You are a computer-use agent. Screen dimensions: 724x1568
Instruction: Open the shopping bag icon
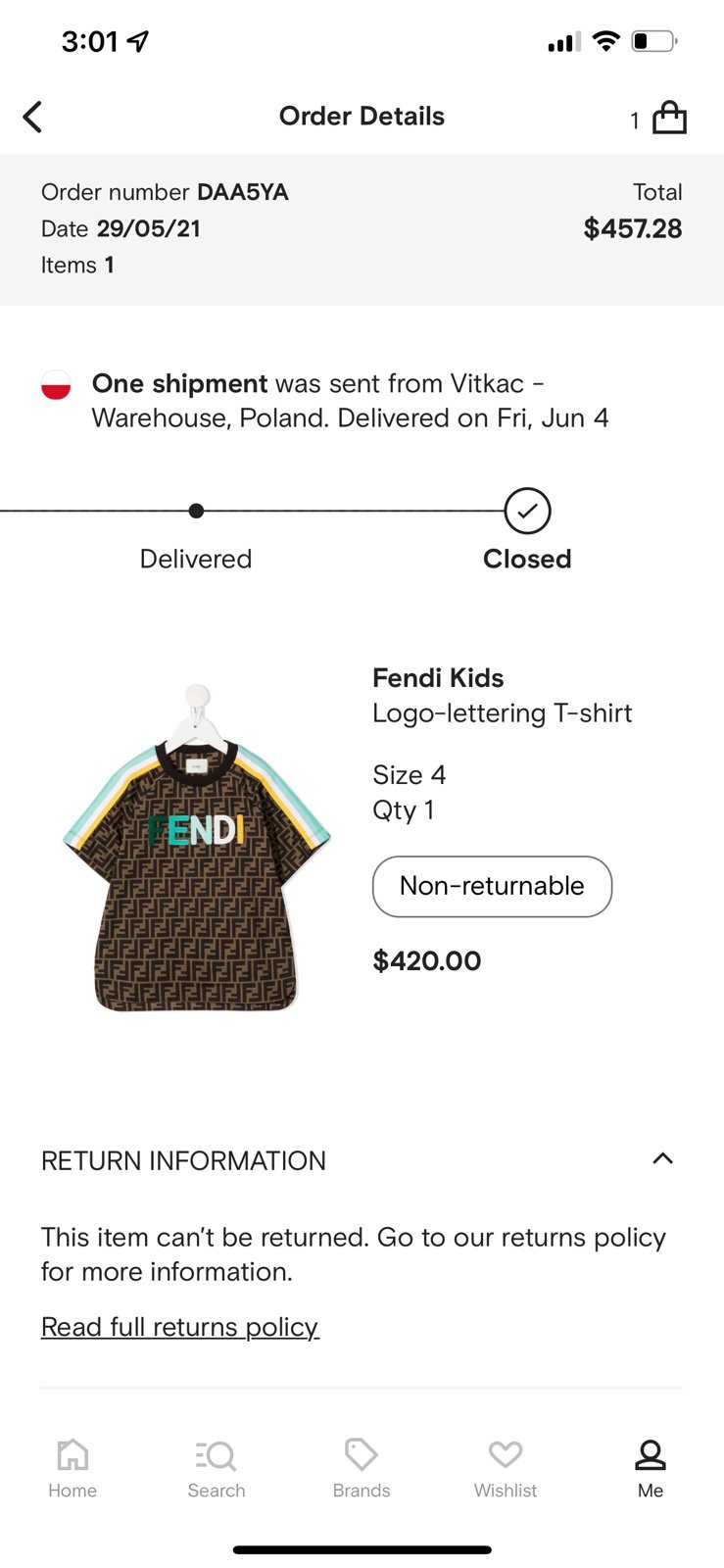pos(669,118)
